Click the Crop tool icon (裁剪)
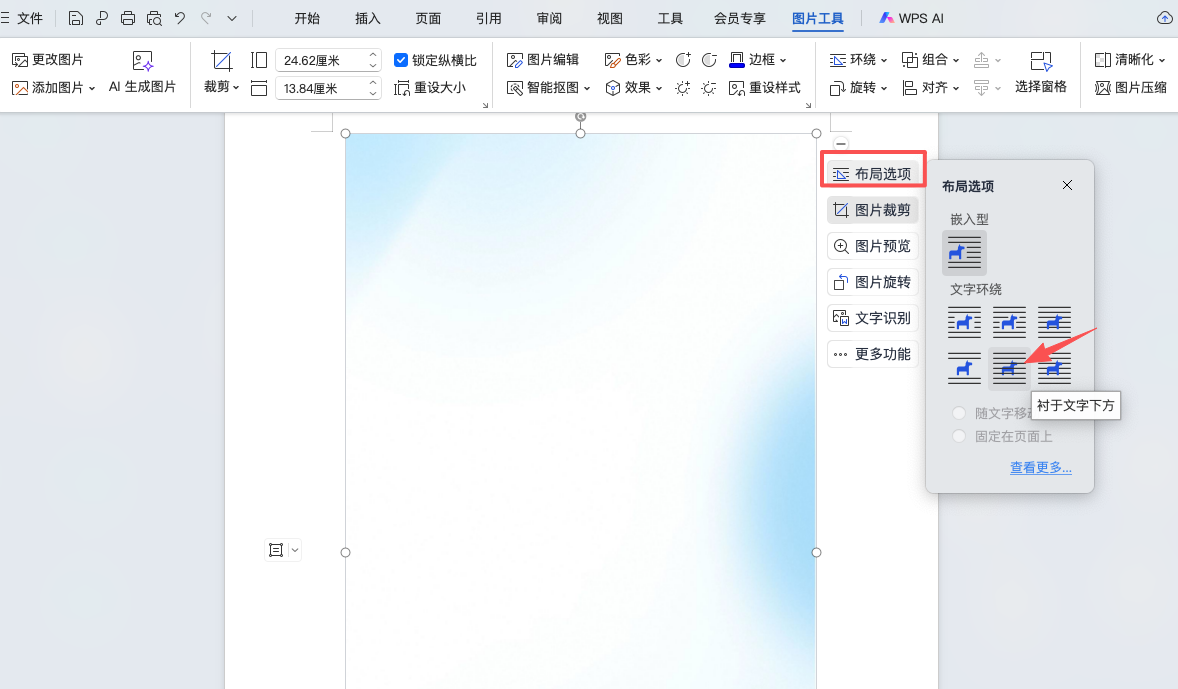 tap(222, 60)
